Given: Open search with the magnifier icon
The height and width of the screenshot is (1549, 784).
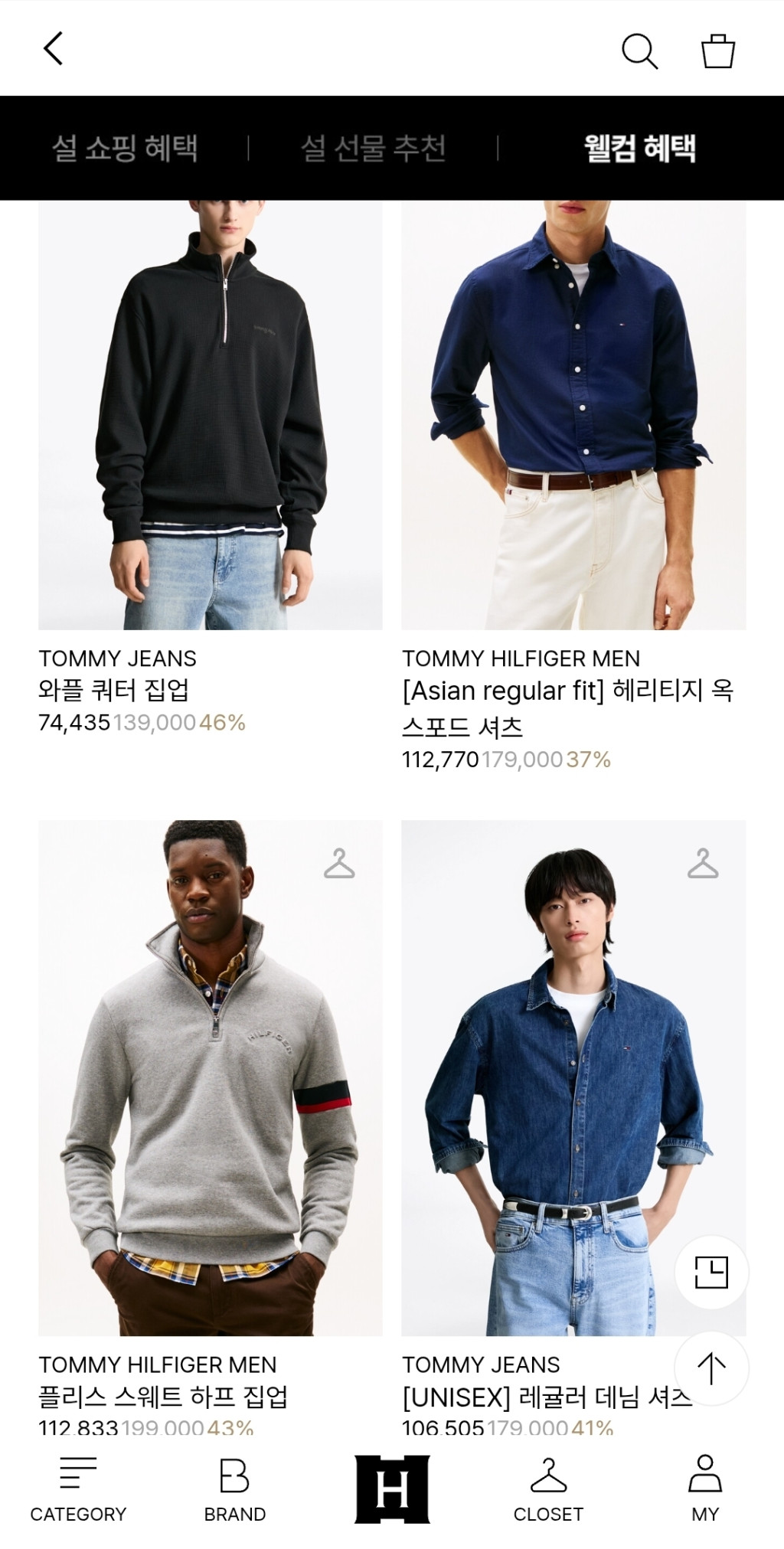Looking at the screenshot, I should coord(639,51).
